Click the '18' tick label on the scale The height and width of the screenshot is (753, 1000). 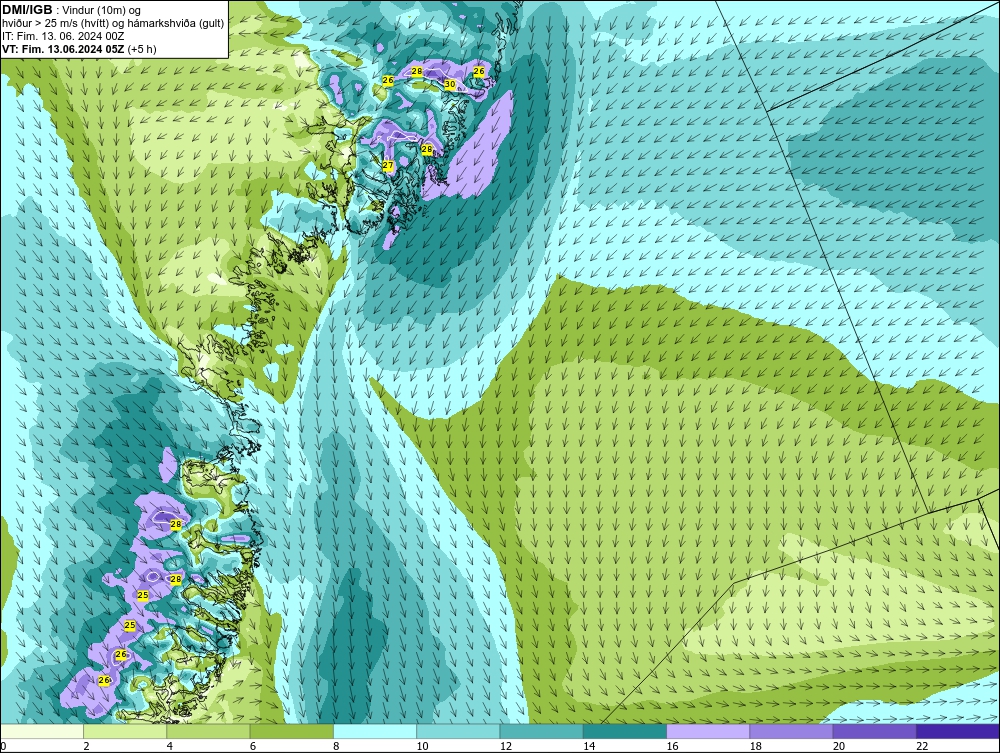[756, 746]
